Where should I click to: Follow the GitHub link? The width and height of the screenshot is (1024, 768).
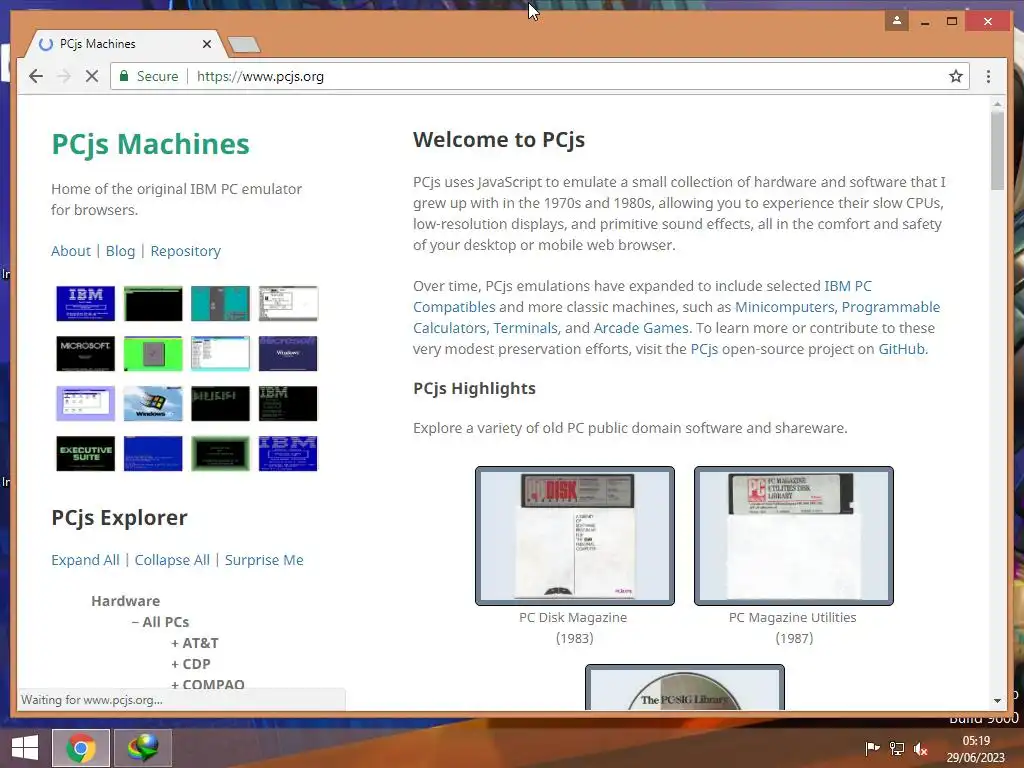901,349
